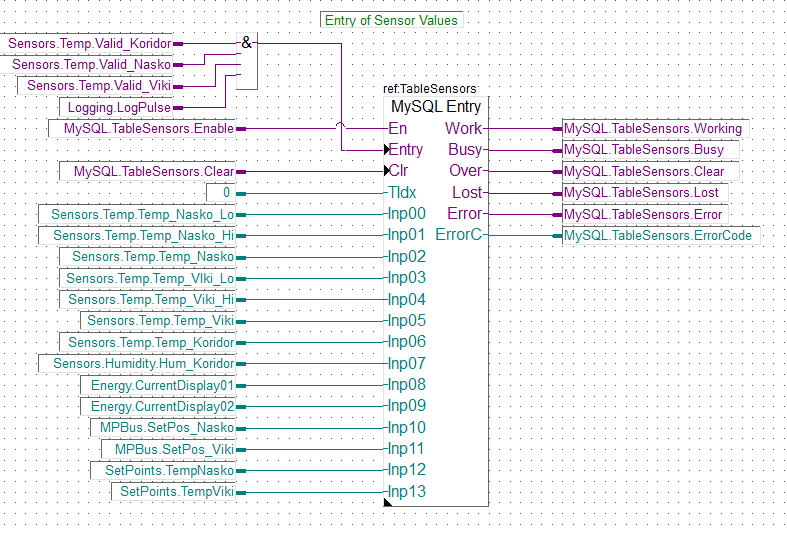Click the Energy.CurrentDisplay02 variable box
The width and height of the screenshot is (787, 533).
[159, 407]
